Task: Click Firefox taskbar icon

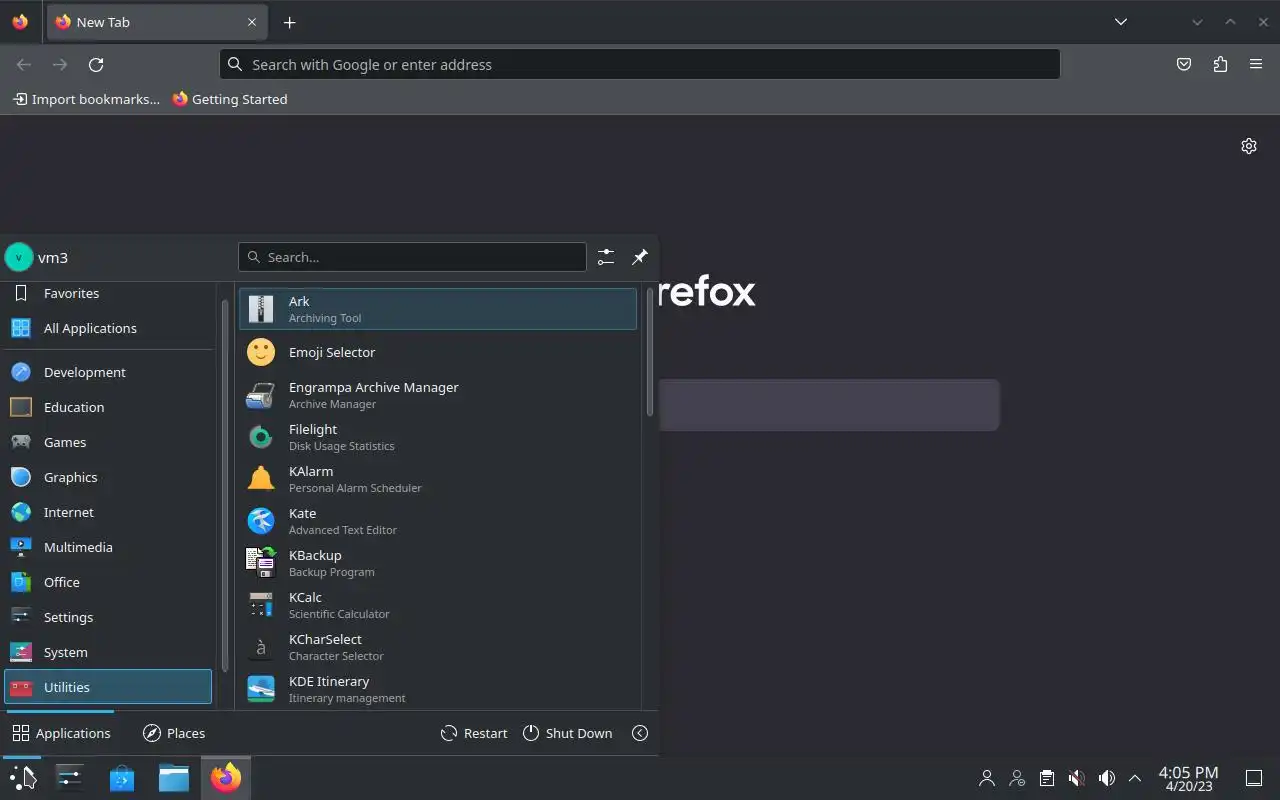Action: click(226, 778)
